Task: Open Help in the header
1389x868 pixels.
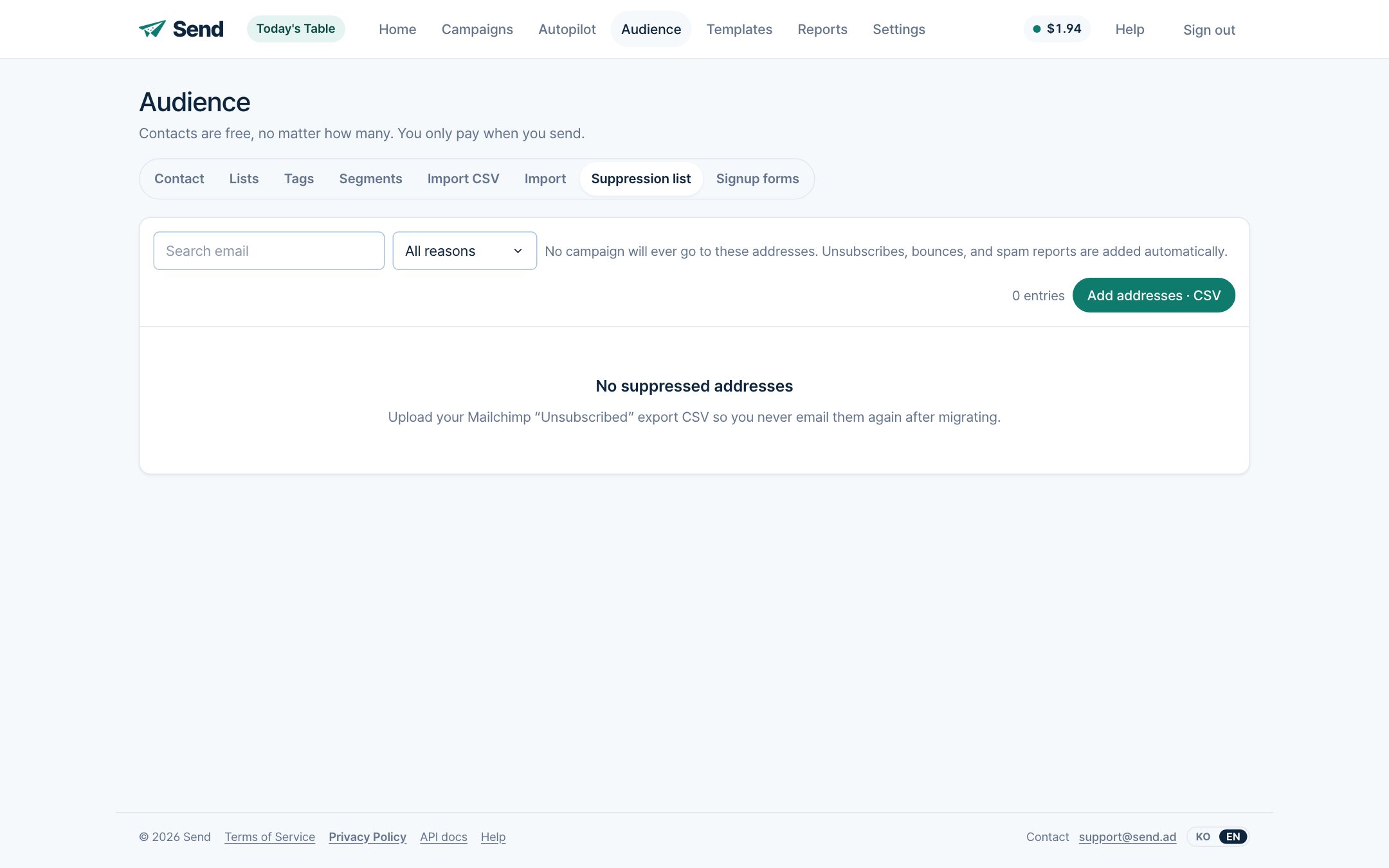Action: (1130, 29)
